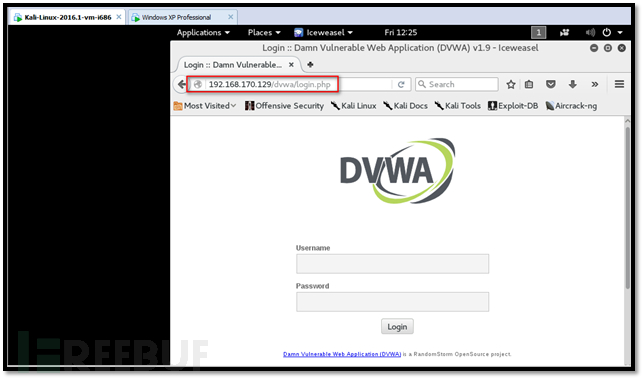Open the Pocket shield icon
Image resolution: width=644 pixels, height=380 pixels.
tap(550, 84)
